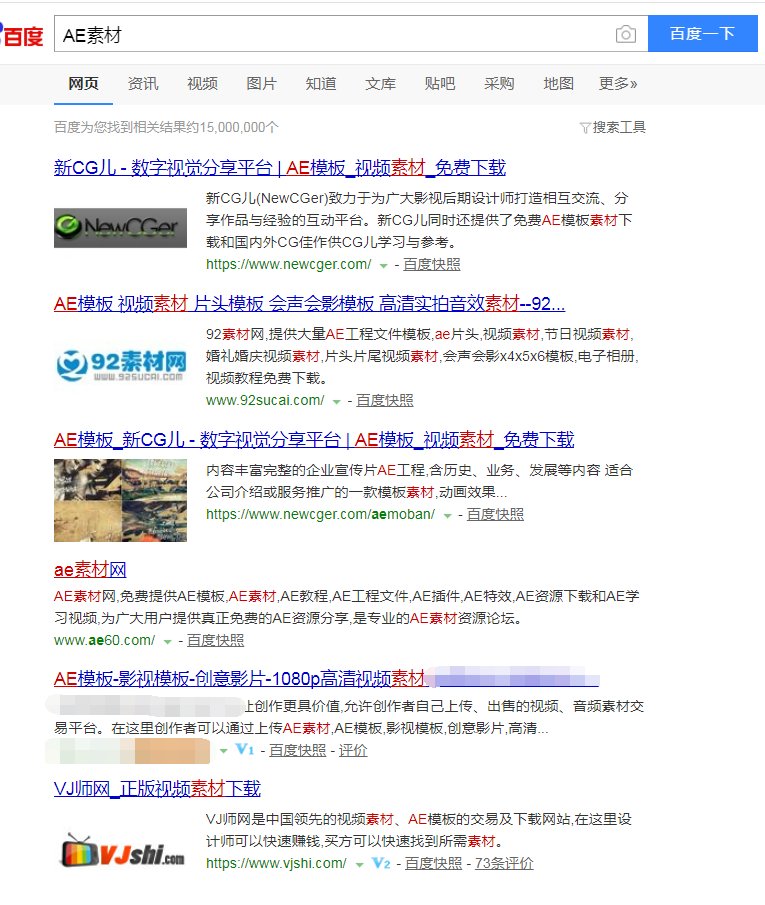Click the 评价 link beside V1 result
Screen dimensions: 765x905
[x=353, y=750]
